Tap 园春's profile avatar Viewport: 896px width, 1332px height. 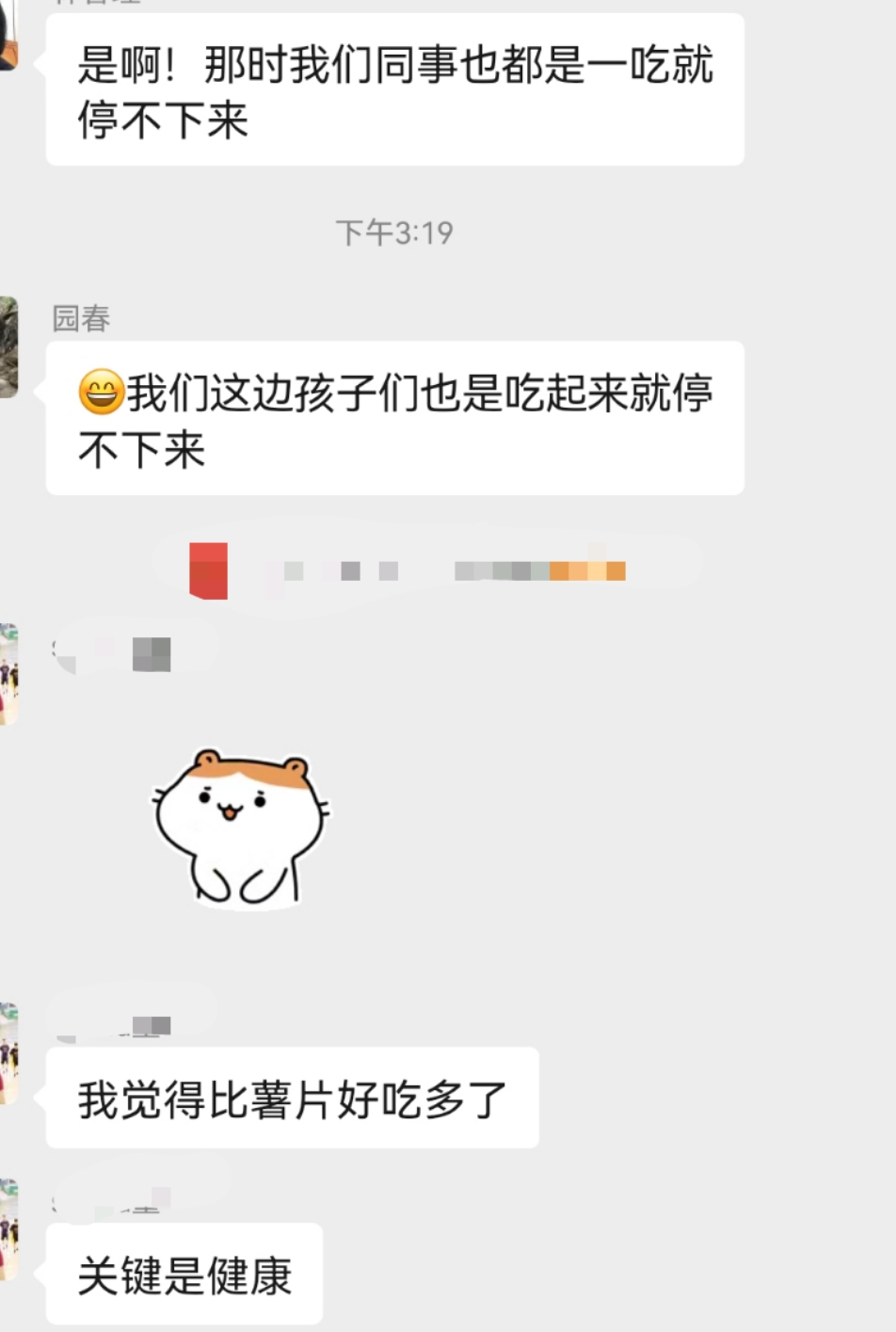tap(8, 347)
